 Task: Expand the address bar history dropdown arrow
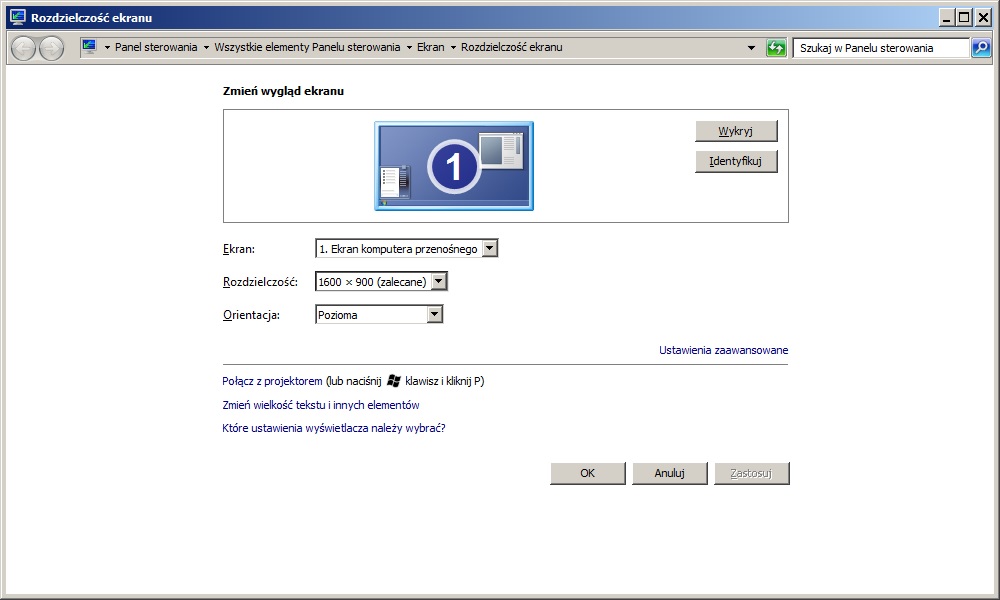tap(751, 48)
